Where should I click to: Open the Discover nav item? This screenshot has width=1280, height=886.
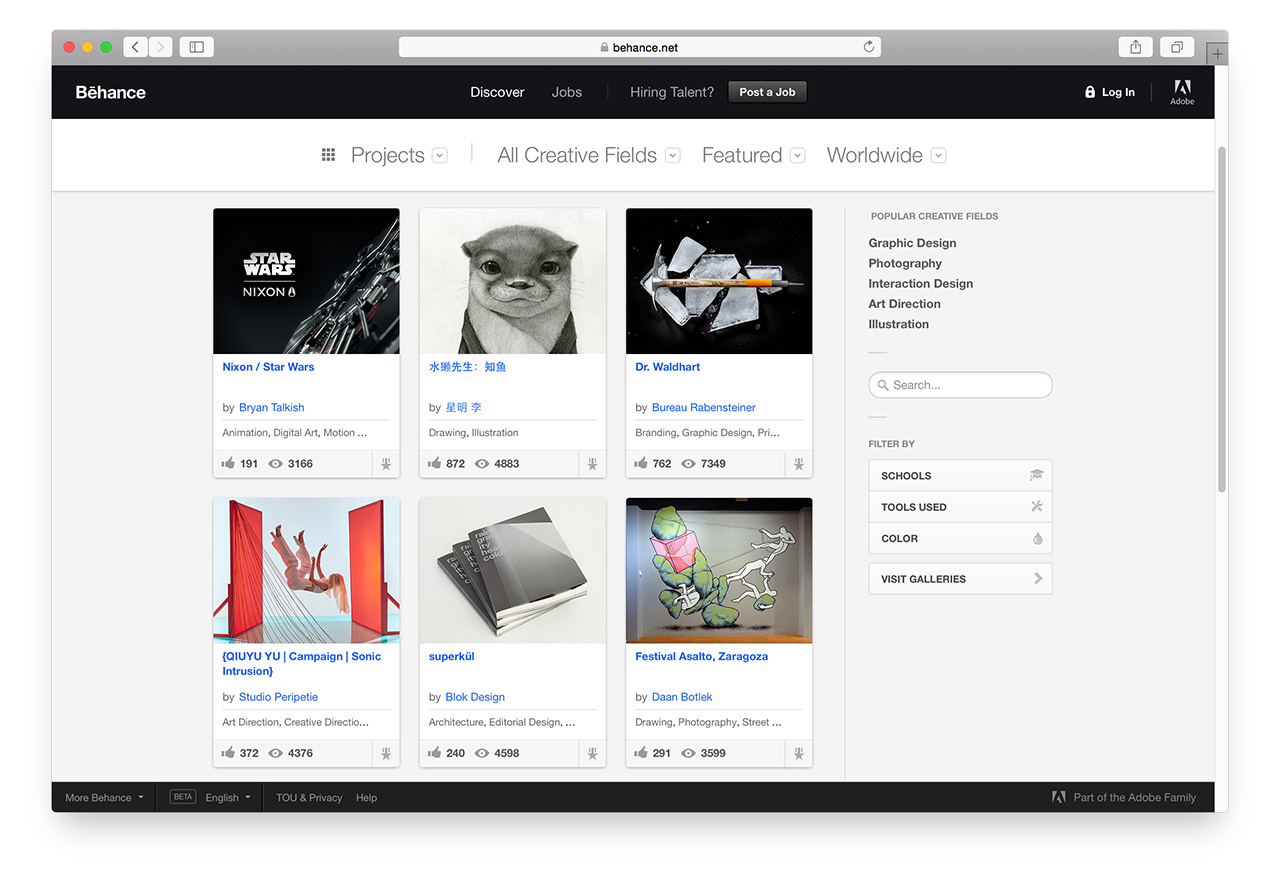coord(497,92)
